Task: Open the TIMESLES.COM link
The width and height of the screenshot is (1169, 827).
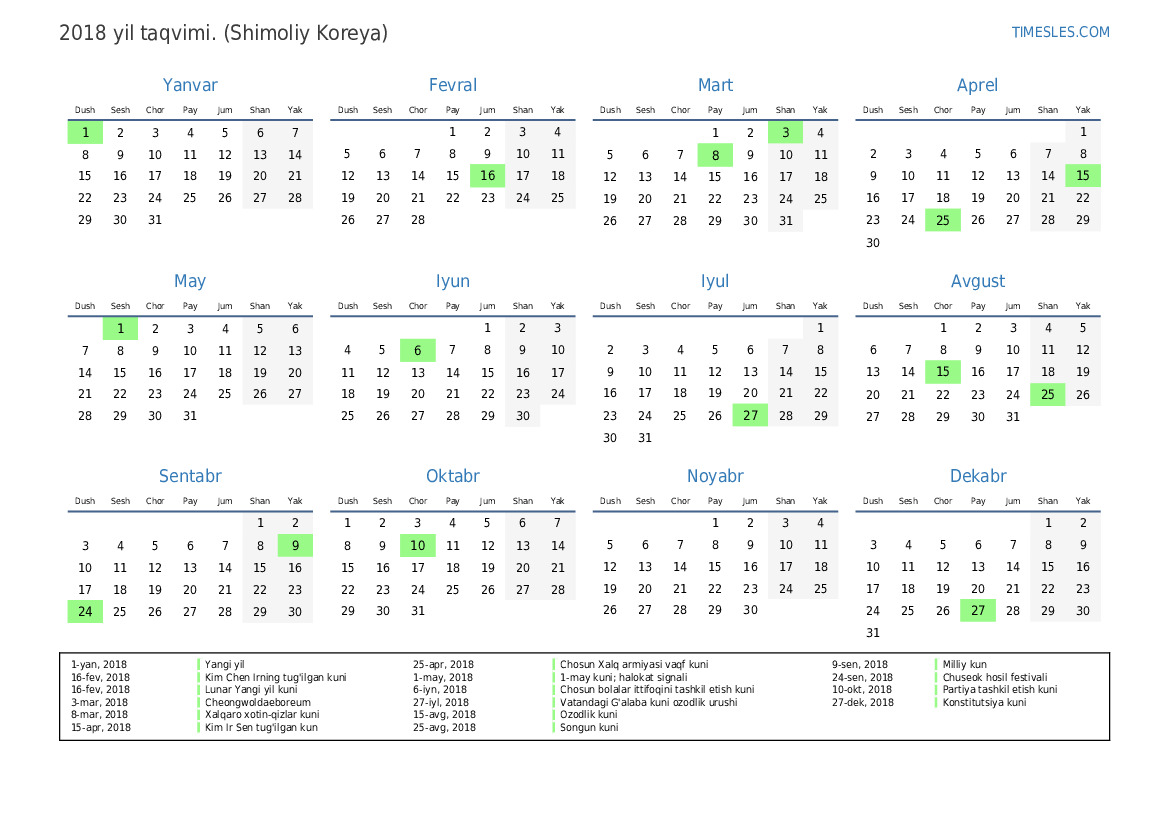Action: 1060,32
